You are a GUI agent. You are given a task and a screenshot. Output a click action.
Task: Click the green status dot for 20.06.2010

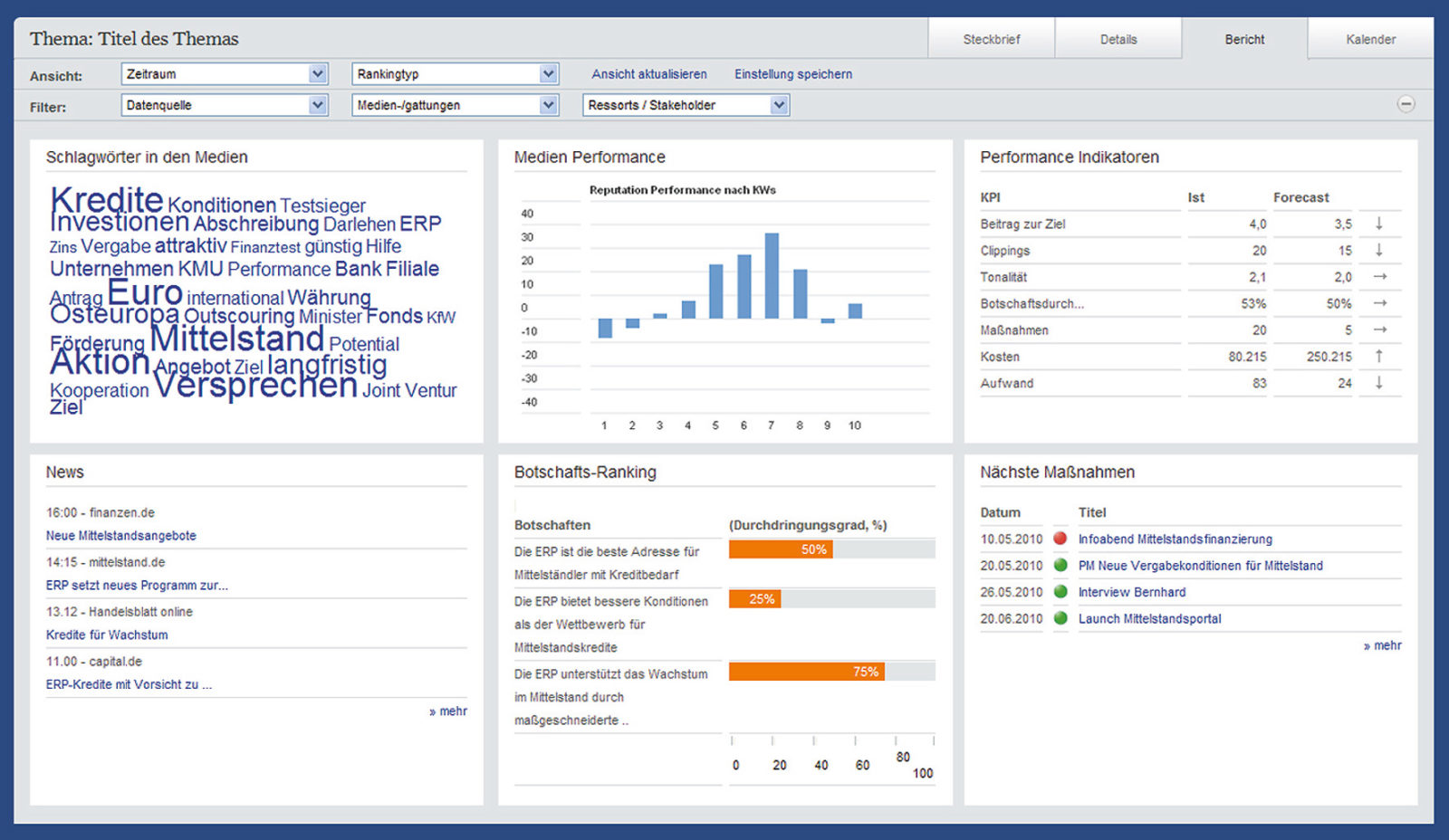pyautogui.click(x=1060, y=618)
